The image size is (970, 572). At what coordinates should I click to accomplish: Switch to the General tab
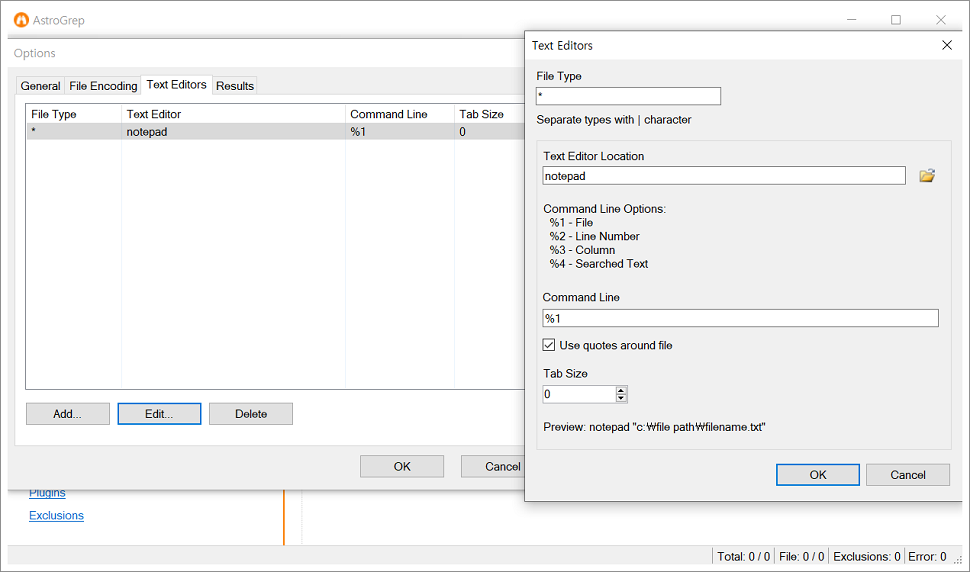40,86
